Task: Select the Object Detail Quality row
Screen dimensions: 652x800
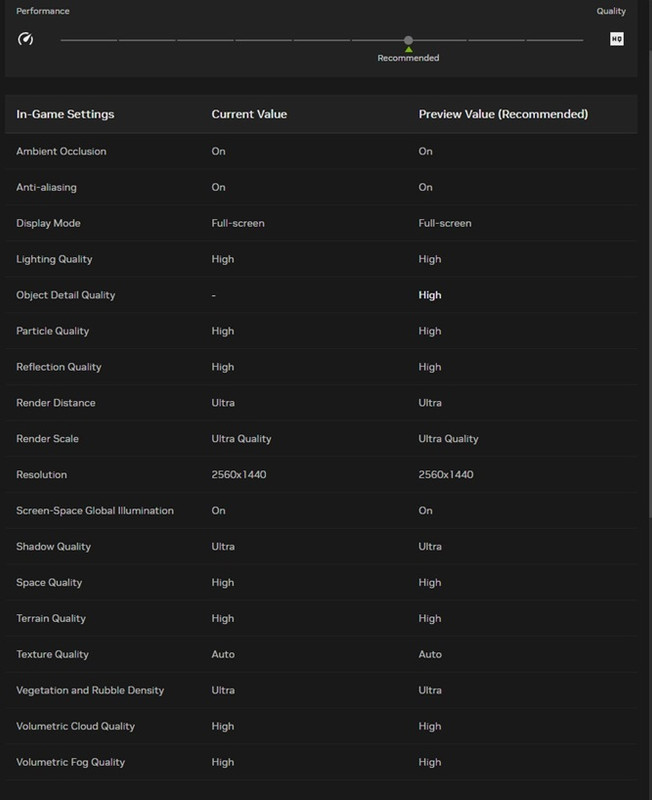Action: pos(321,295)
